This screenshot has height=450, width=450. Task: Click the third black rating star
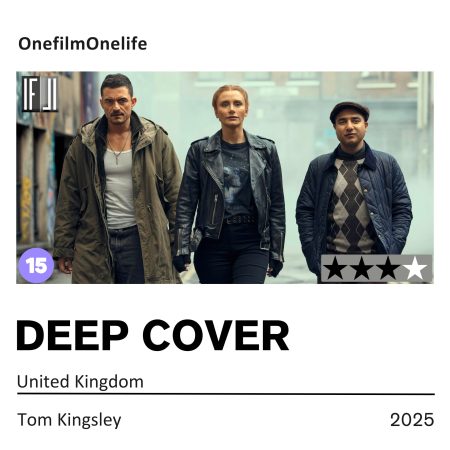(x=388, y=269)
